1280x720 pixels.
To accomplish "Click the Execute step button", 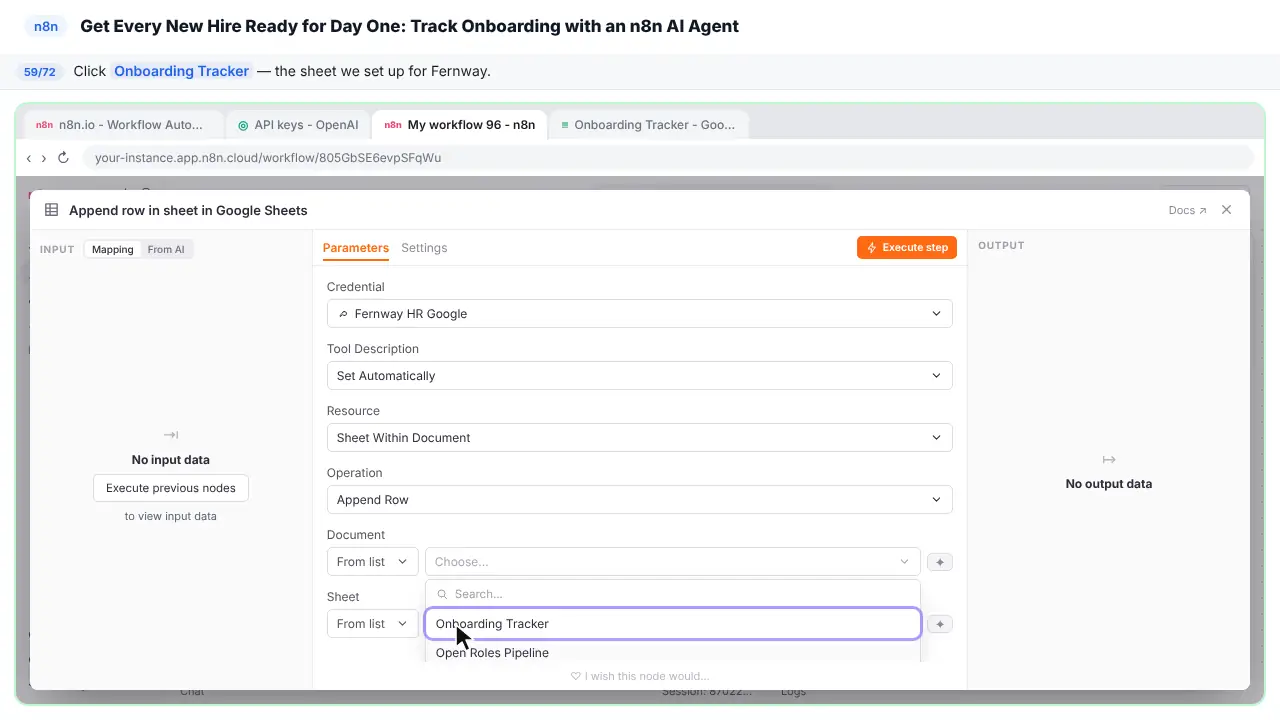I will click(907, 248).
